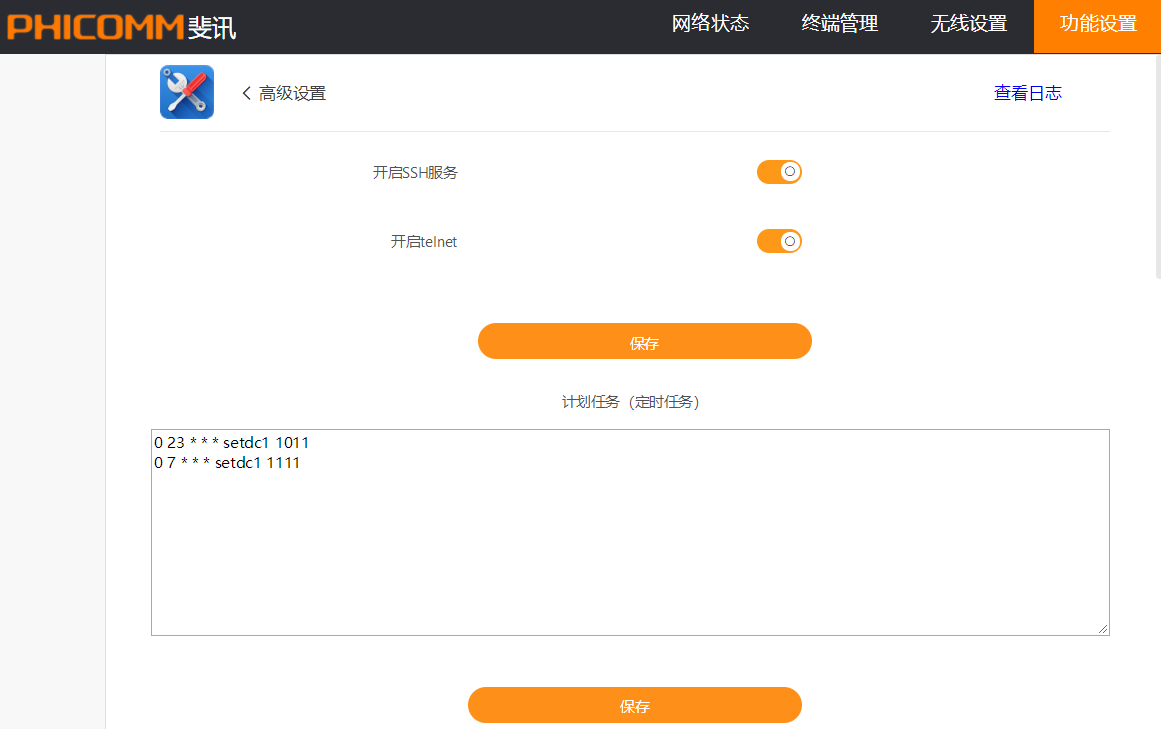Click the textarea resize handle corner

[1103, 628]
